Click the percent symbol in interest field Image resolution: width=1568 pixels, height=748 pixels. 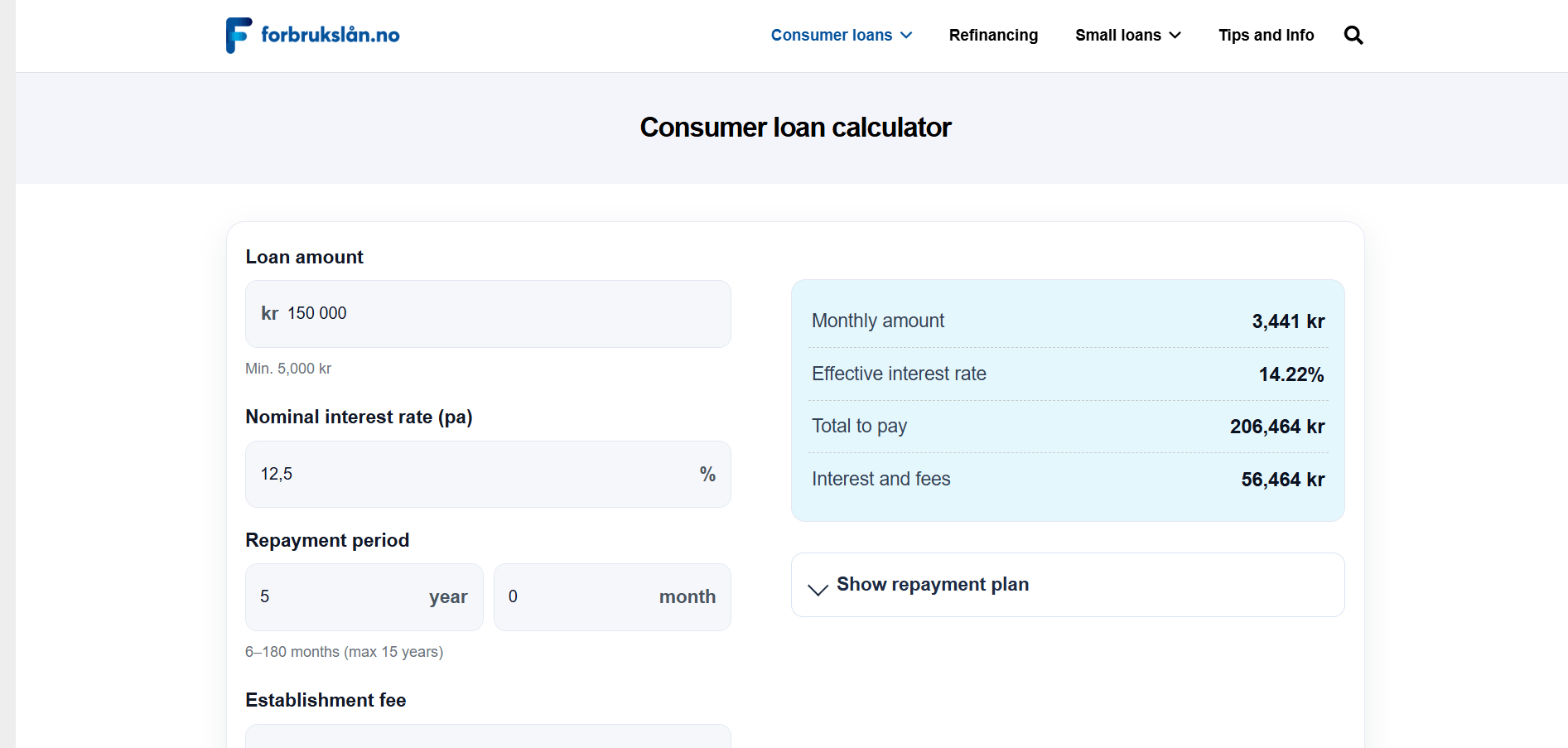click(x=707, y=474)
